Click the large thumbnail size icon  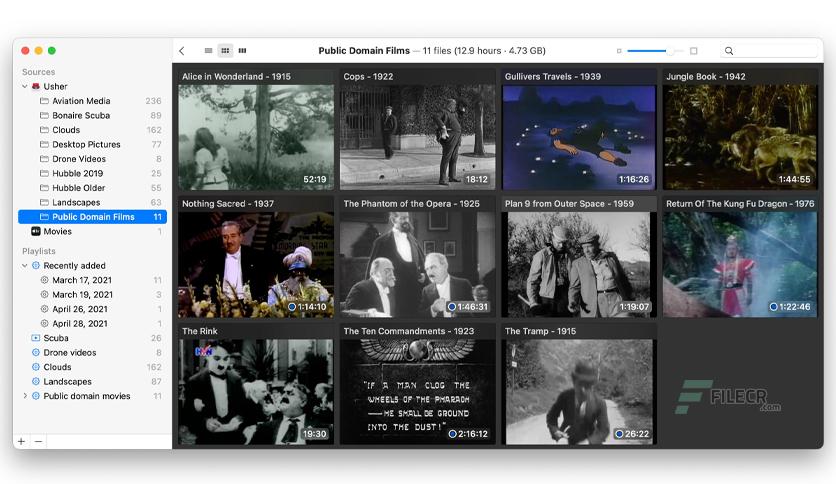(x=694, y=51)
